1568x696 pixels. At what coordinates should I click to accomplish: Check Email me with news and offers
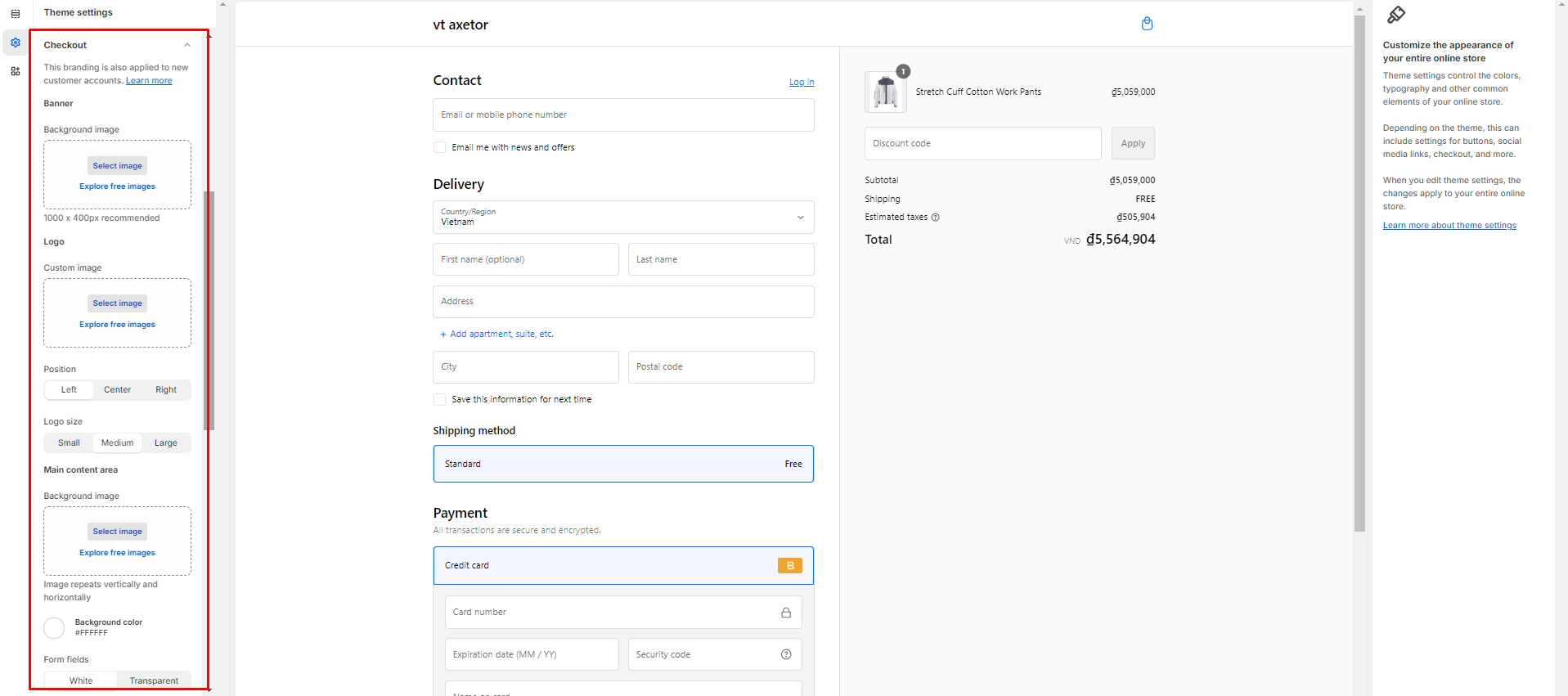coord(440,148)
